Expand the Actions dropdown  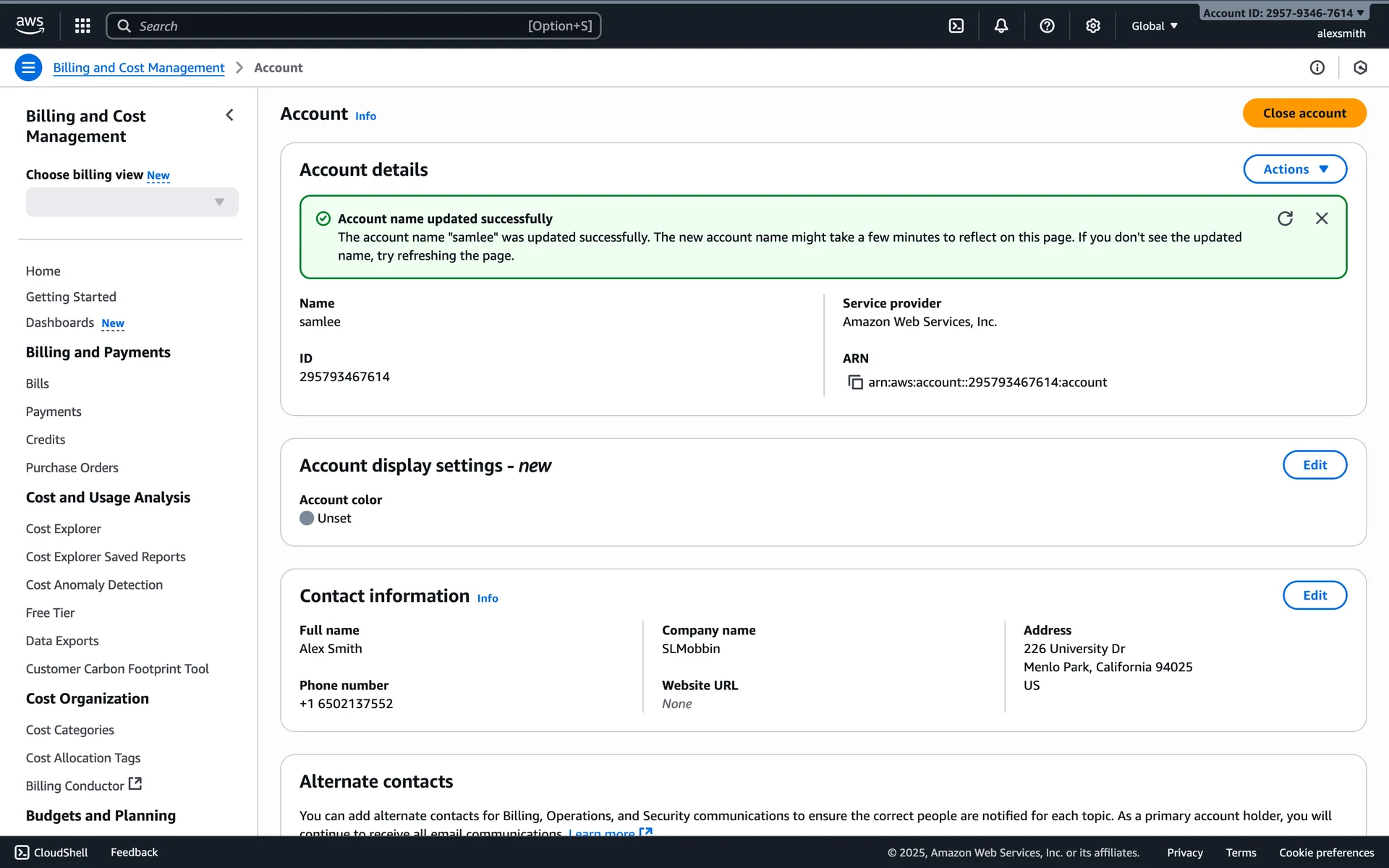tap(1294, 169)
